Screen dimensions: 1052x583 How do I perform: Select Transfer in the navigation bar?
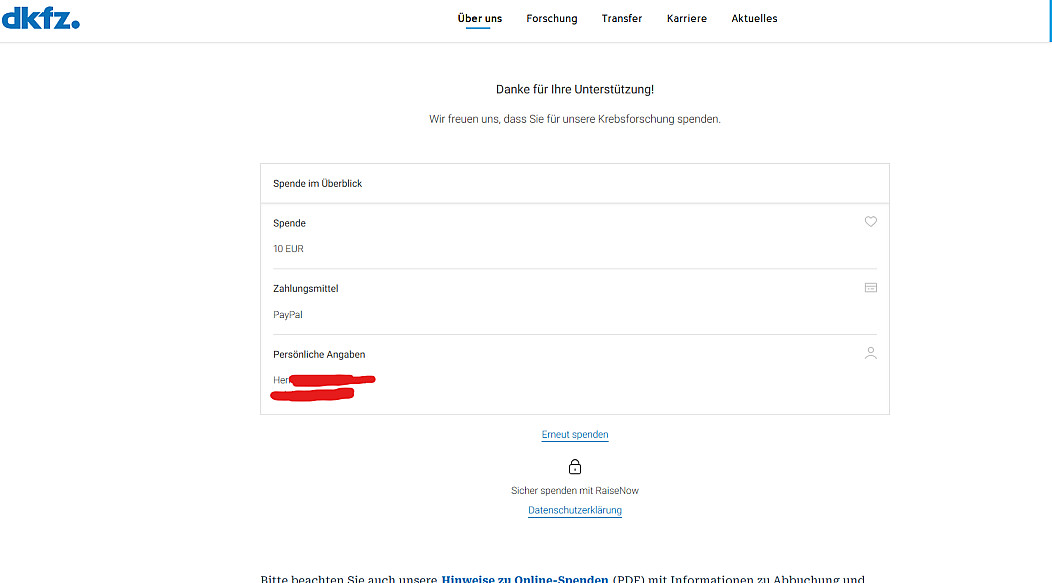point(622,18)
